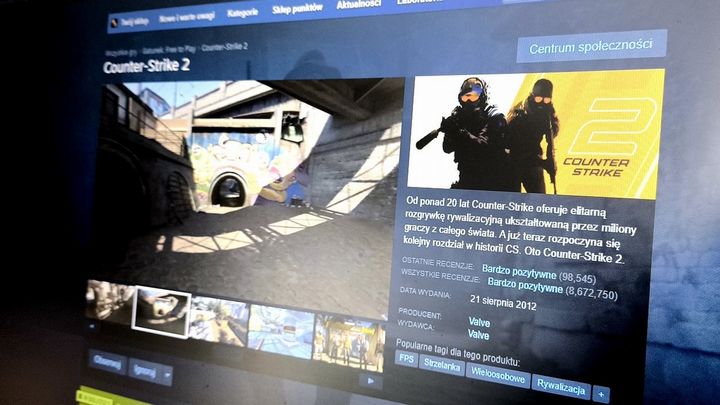Viewport: 720px width, 405px height.
Task: Click the Counter-Strike 2 yellow header image
Action: pyautogui.click(x=535, y=134)
